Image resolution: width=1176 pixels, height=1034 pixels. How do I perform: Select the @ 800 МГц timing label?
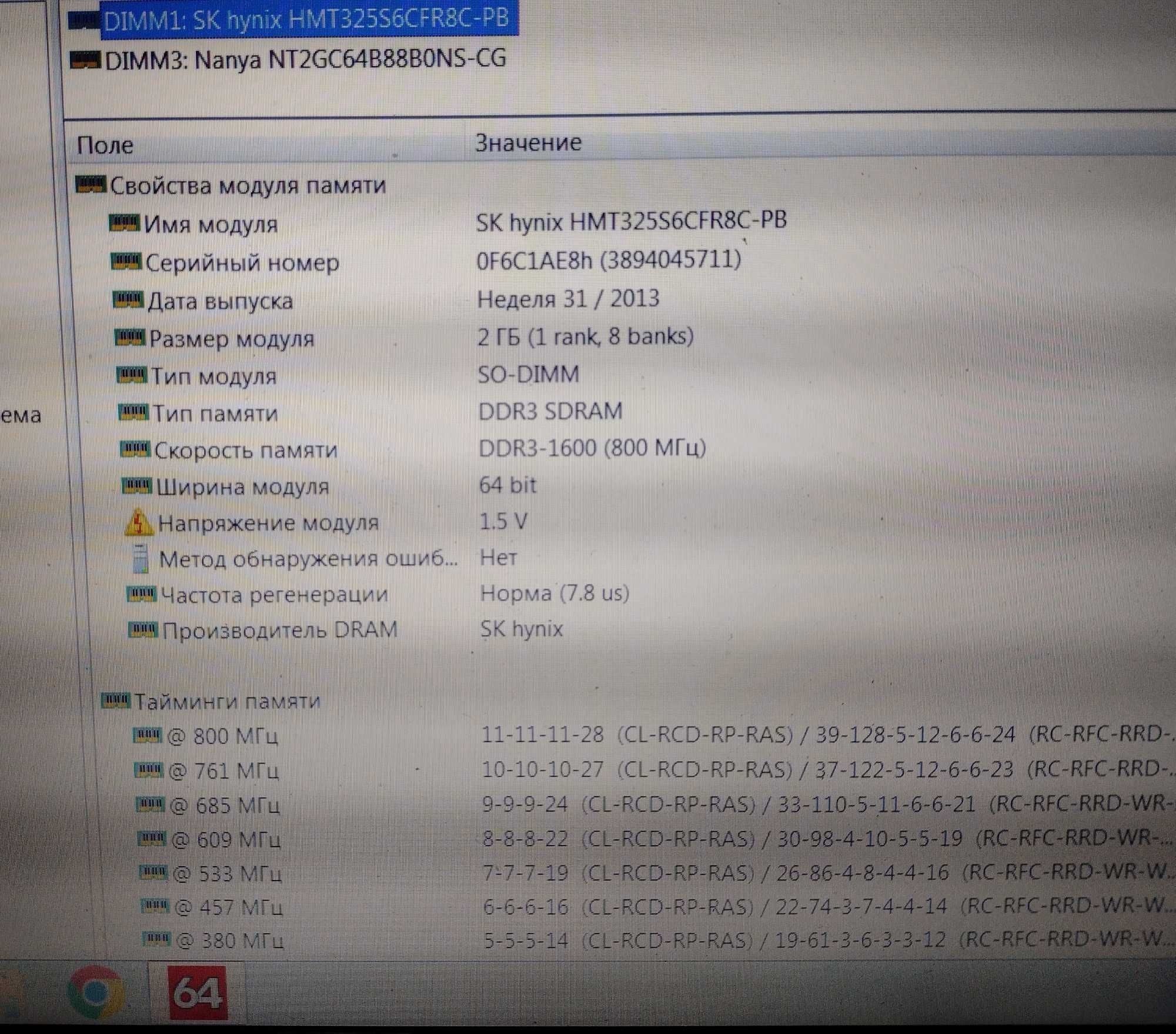[223, 736]
